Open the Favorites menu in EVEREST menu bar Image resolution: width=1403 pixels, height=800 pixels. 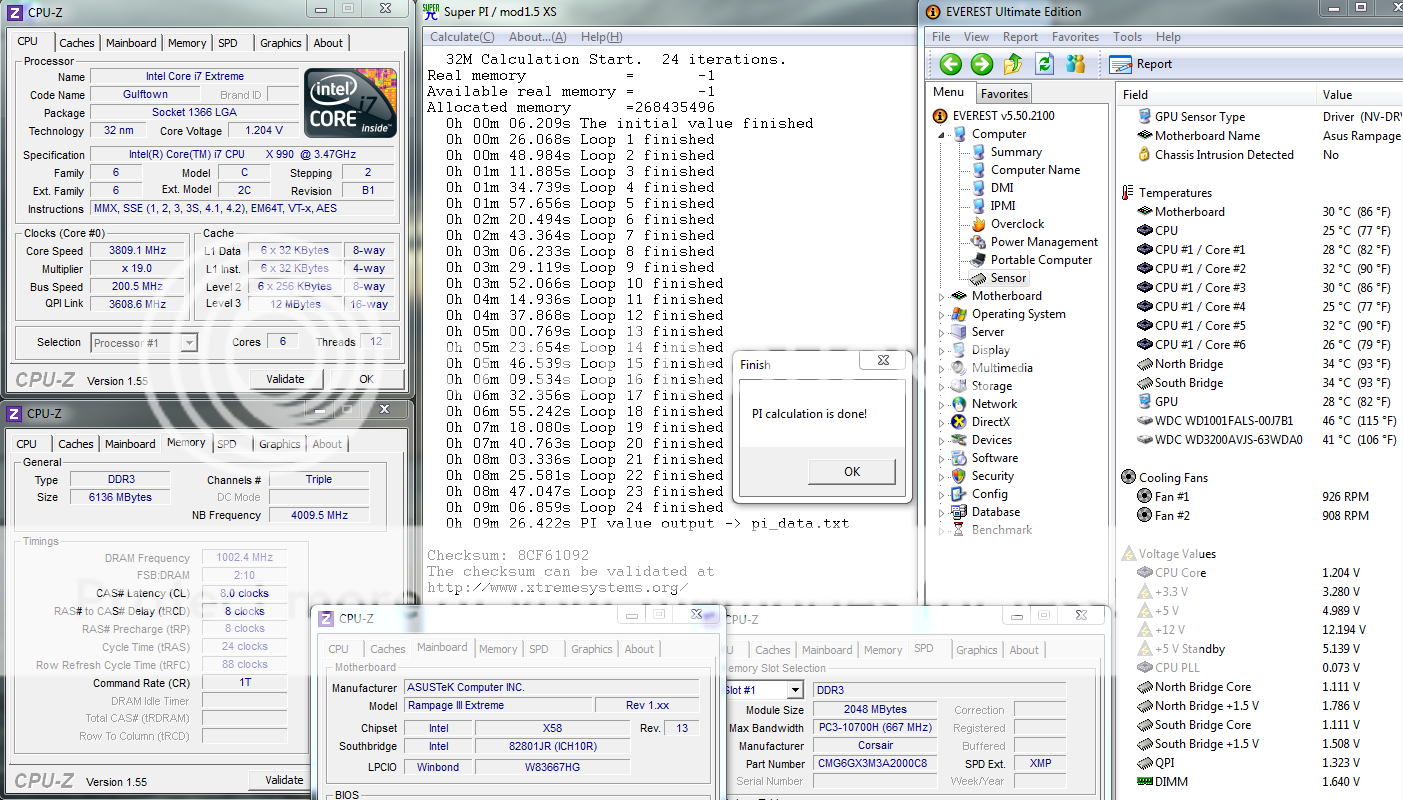(1076, 37)
